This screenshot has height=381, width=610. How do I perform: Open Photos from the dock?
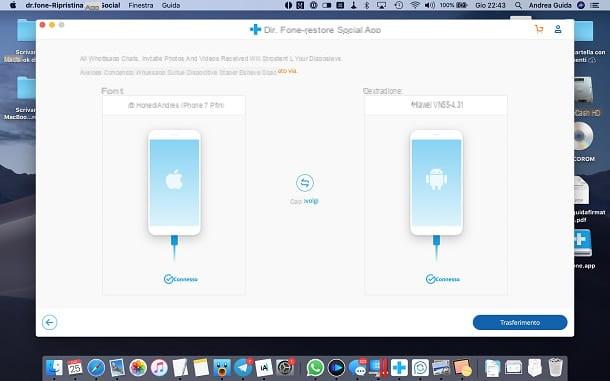point(138,367)
